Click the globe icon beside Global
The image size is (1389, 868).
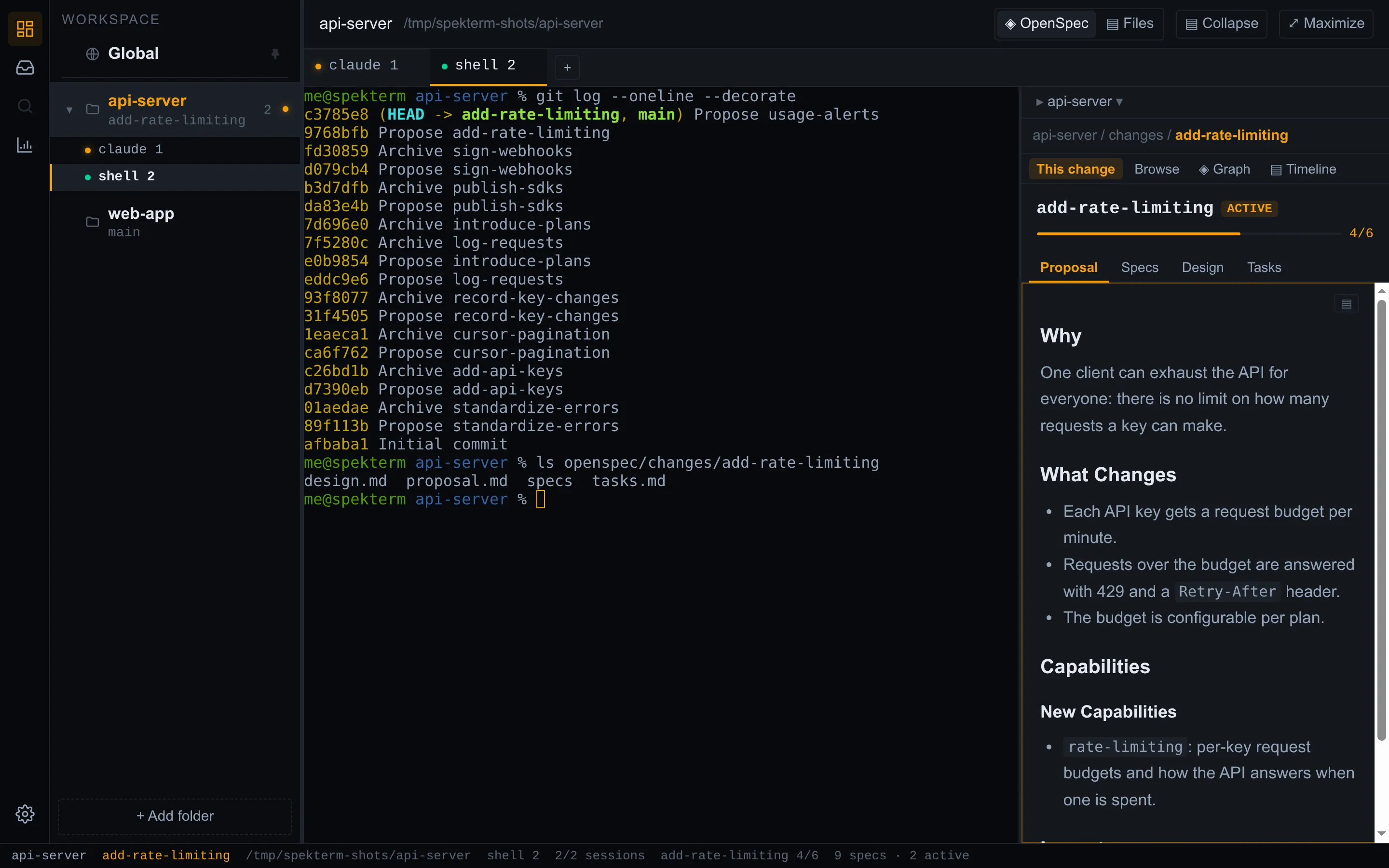pyautogui.click(x=93, y=54)
